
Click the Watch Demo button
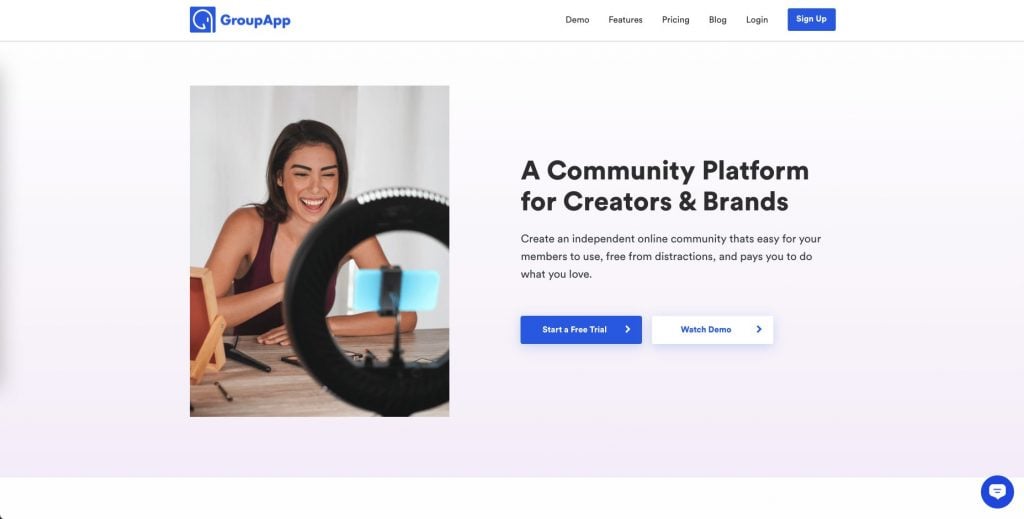pos(712,330)
